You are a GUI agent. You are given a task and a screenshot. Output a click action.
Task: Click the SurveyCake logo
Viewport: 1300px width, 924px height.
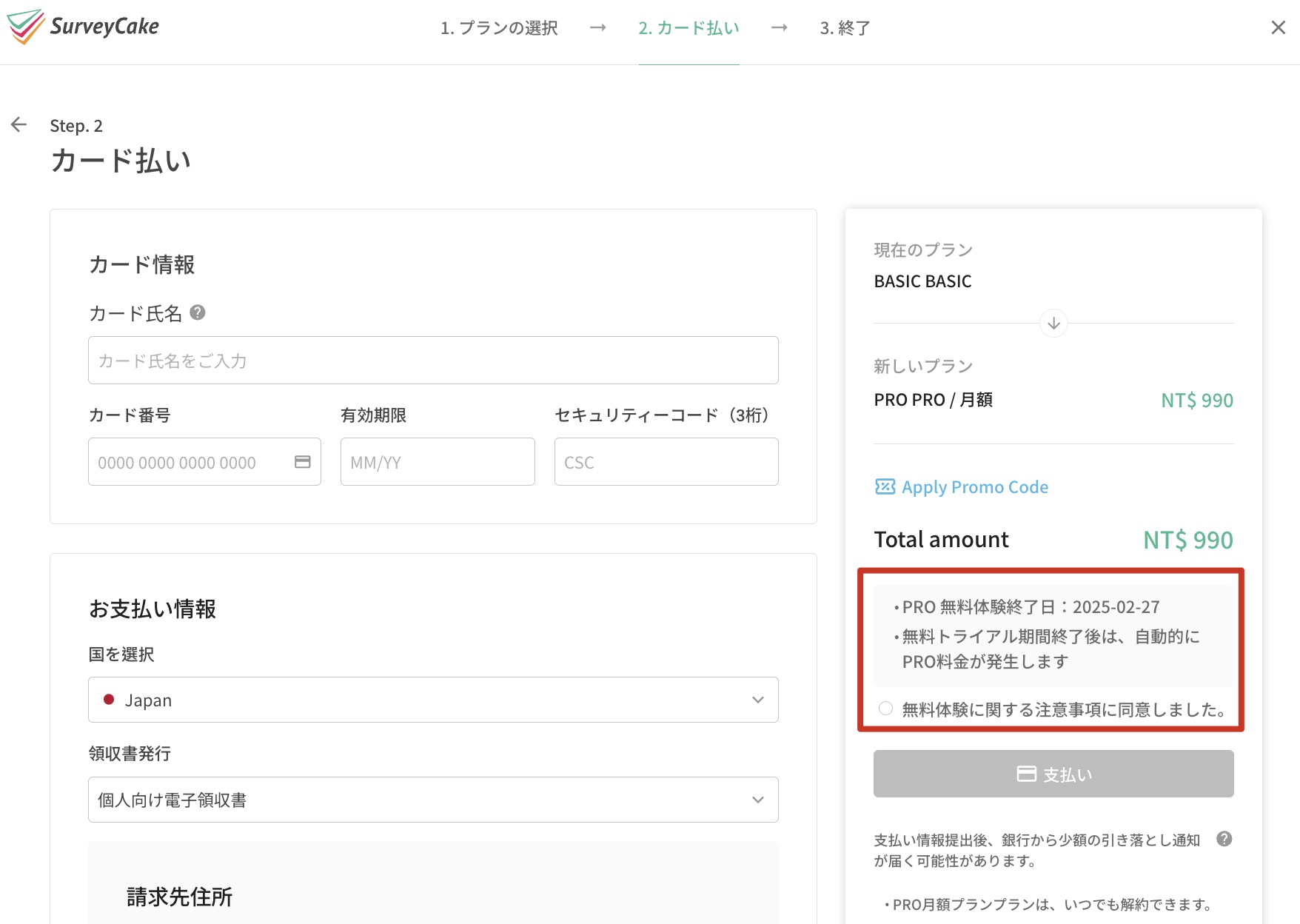[x=83, y=27]
